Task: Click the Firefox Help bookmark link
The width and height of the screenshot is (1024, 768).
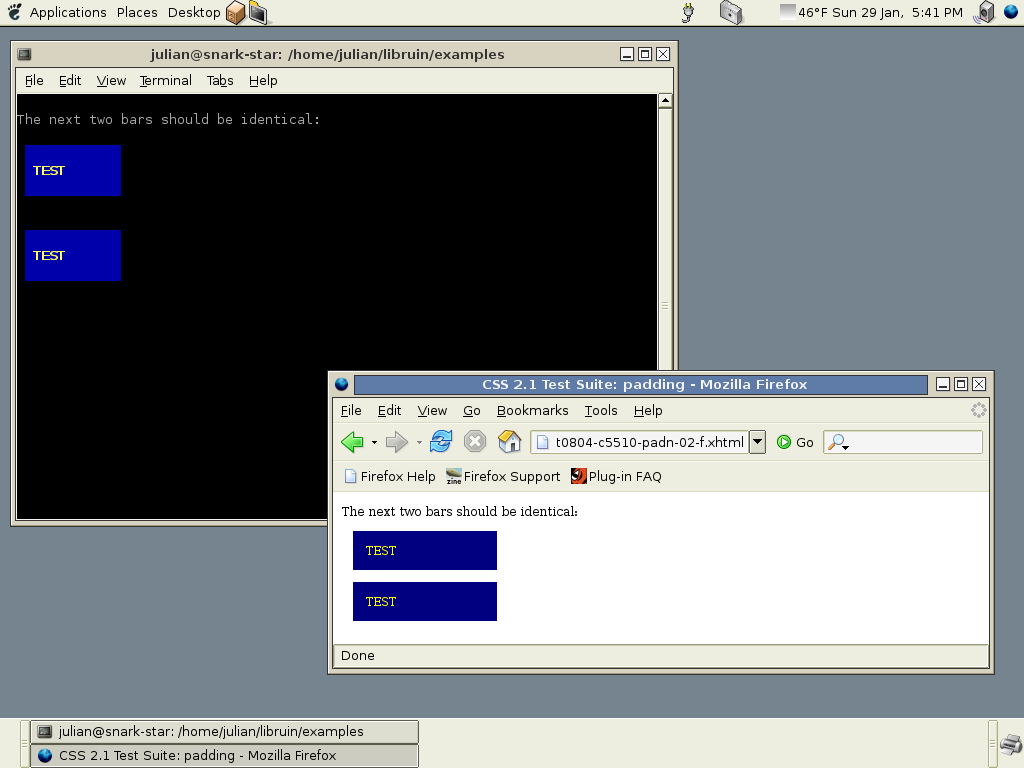Action: pos(390,476)
